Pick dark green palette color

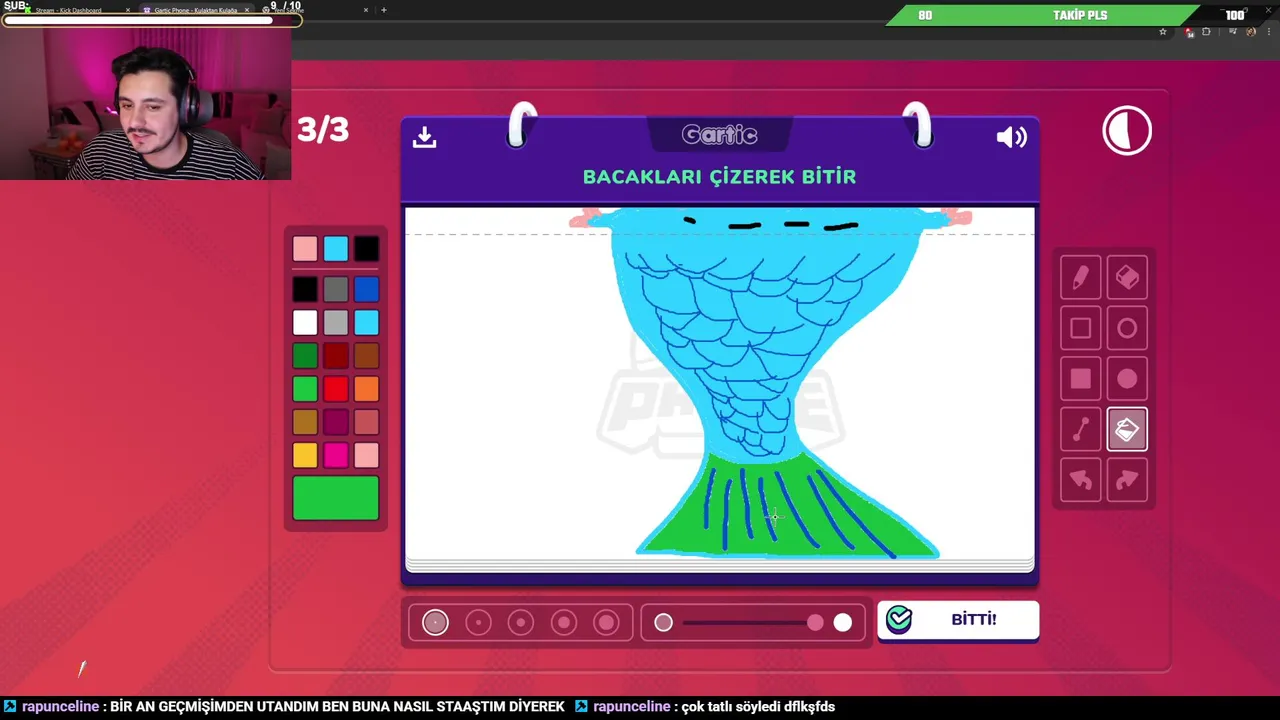(305, 356)
